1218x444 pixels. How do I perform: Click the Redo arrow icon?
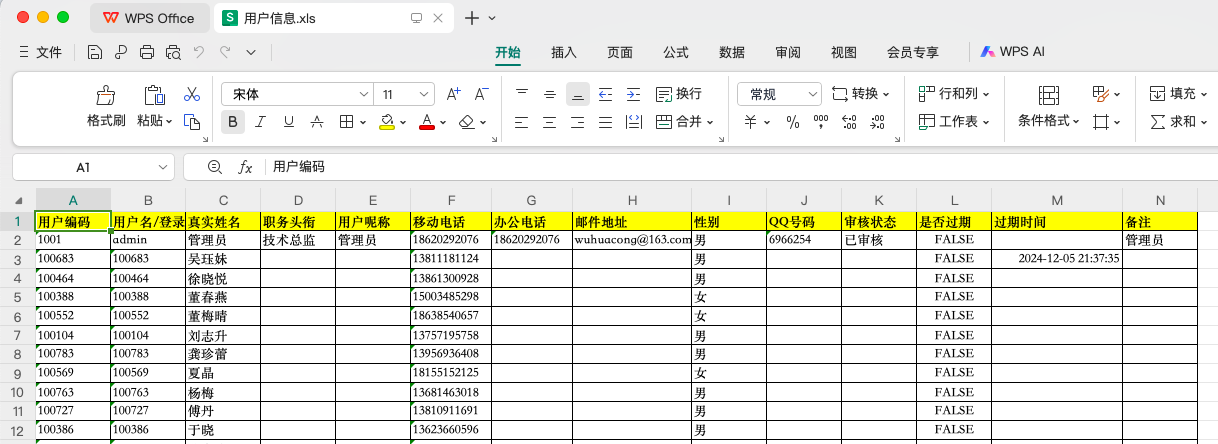(225, 52)
